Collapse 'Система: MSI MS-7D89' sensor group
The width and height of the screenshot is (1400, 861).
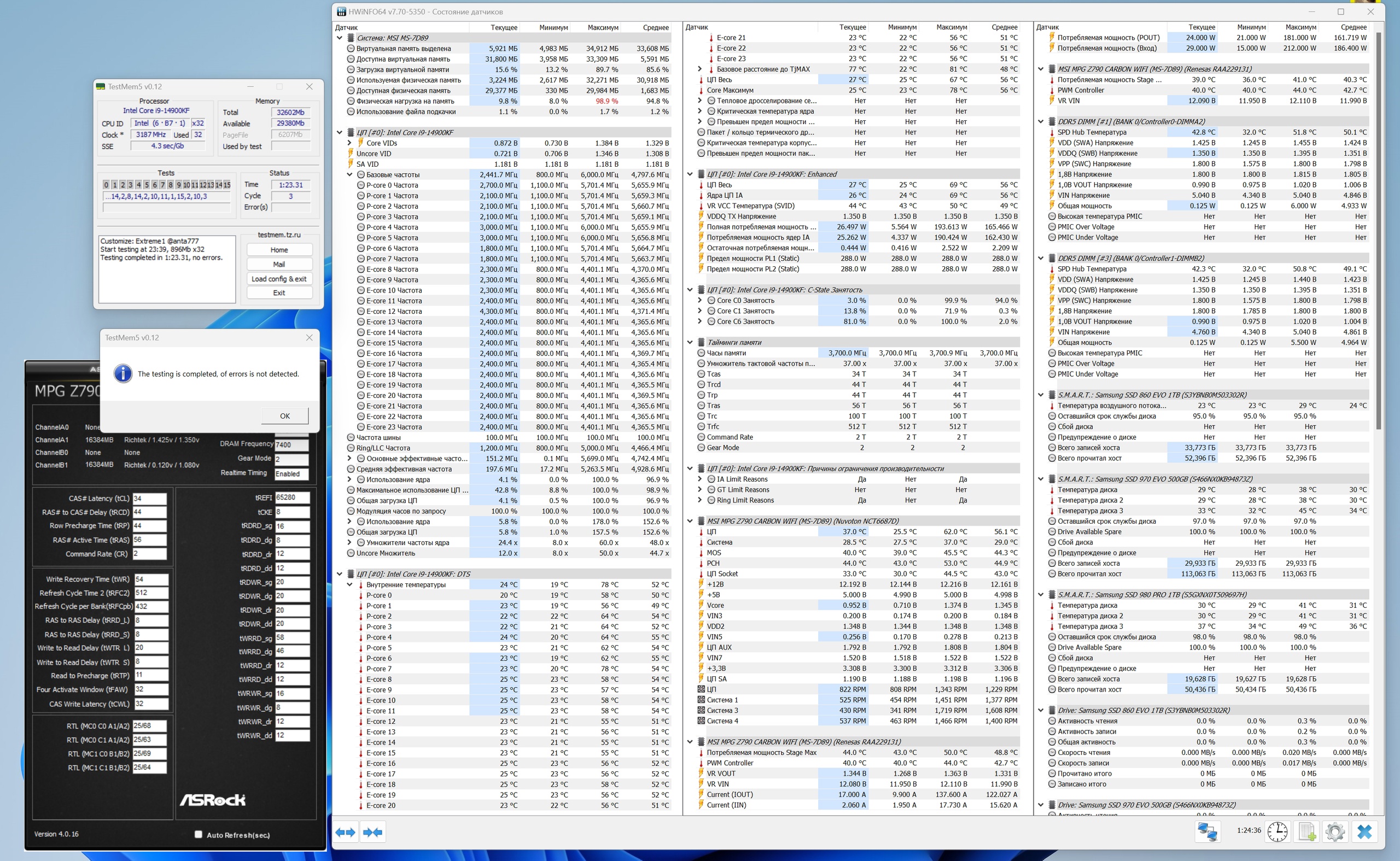[340, 38]
